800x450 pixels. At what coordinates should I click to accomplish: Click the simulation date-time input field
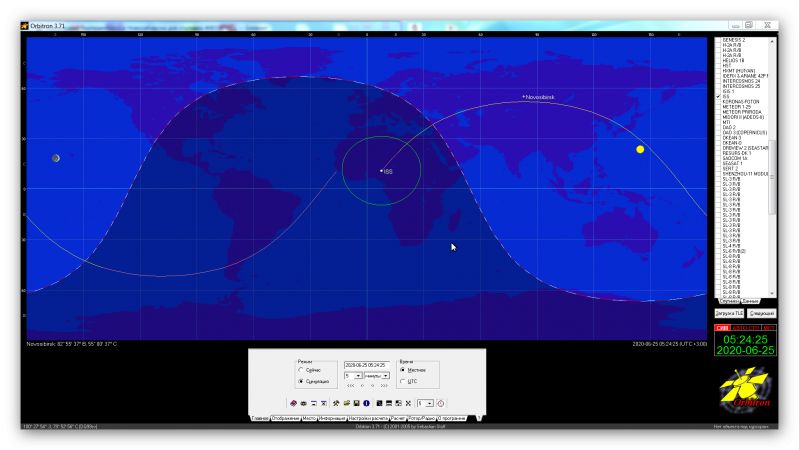point(367,365)
